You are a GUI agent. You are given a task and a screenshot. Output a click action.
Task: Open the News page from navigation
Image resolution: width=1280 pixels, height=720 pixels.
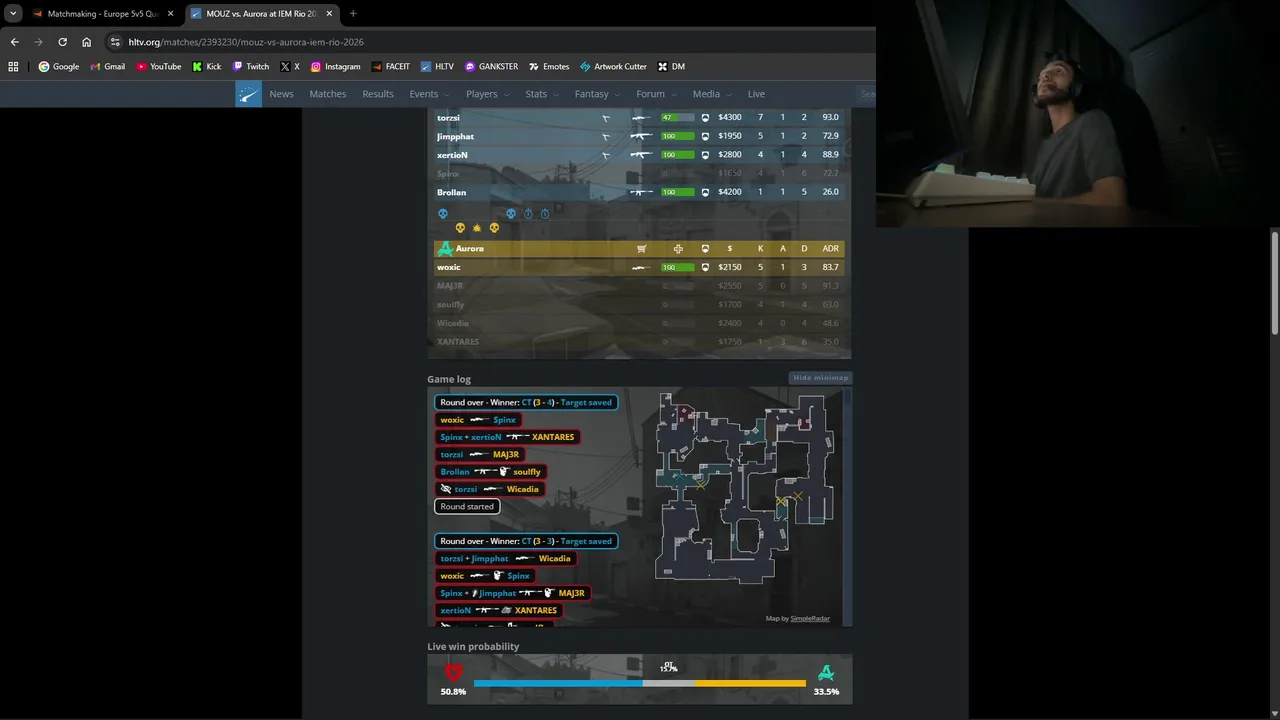tap(281, 94)
